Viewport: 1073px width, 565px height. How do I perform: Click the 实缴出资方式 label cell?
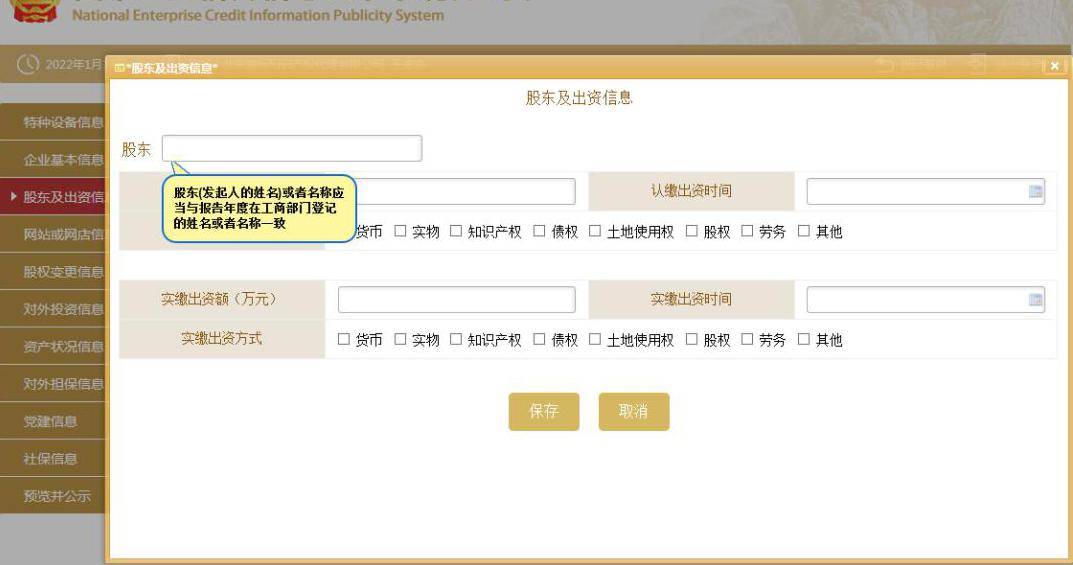222,339
